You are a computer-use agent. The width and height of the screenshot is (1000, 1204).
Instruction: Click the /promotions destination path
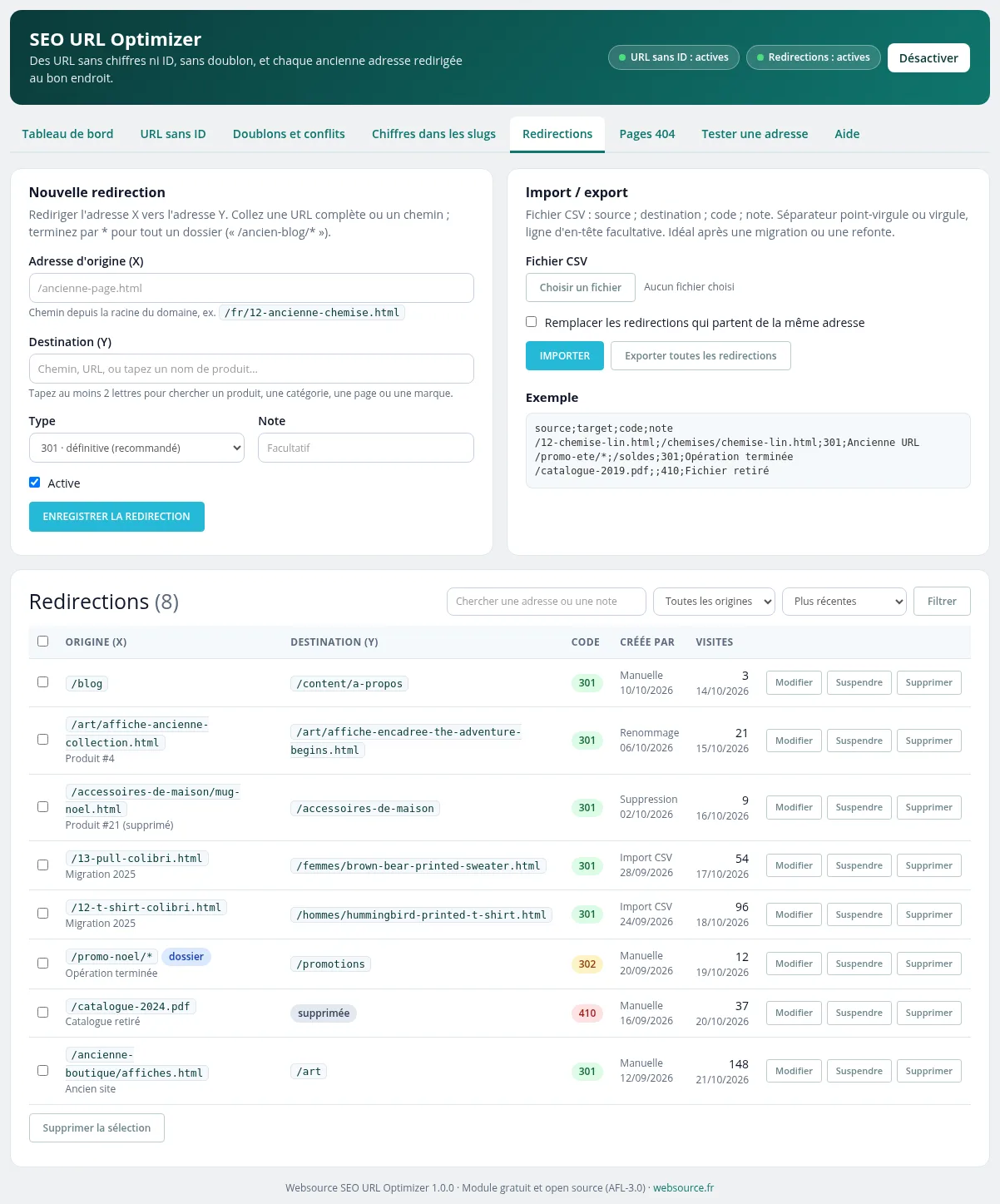coord(330,964)
